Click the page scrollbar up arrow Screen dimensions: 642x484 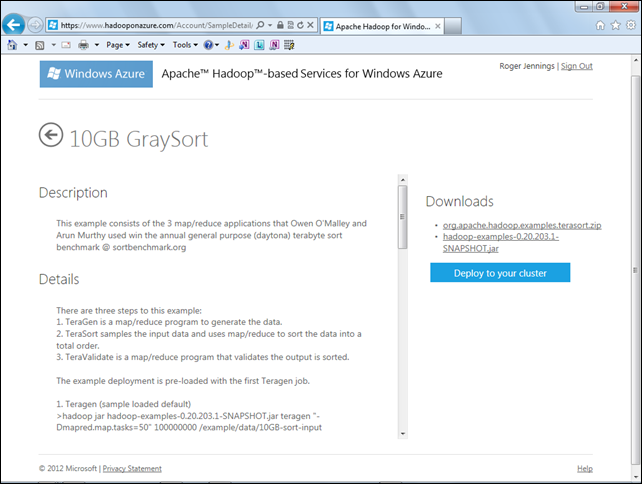tap(635, 60)
